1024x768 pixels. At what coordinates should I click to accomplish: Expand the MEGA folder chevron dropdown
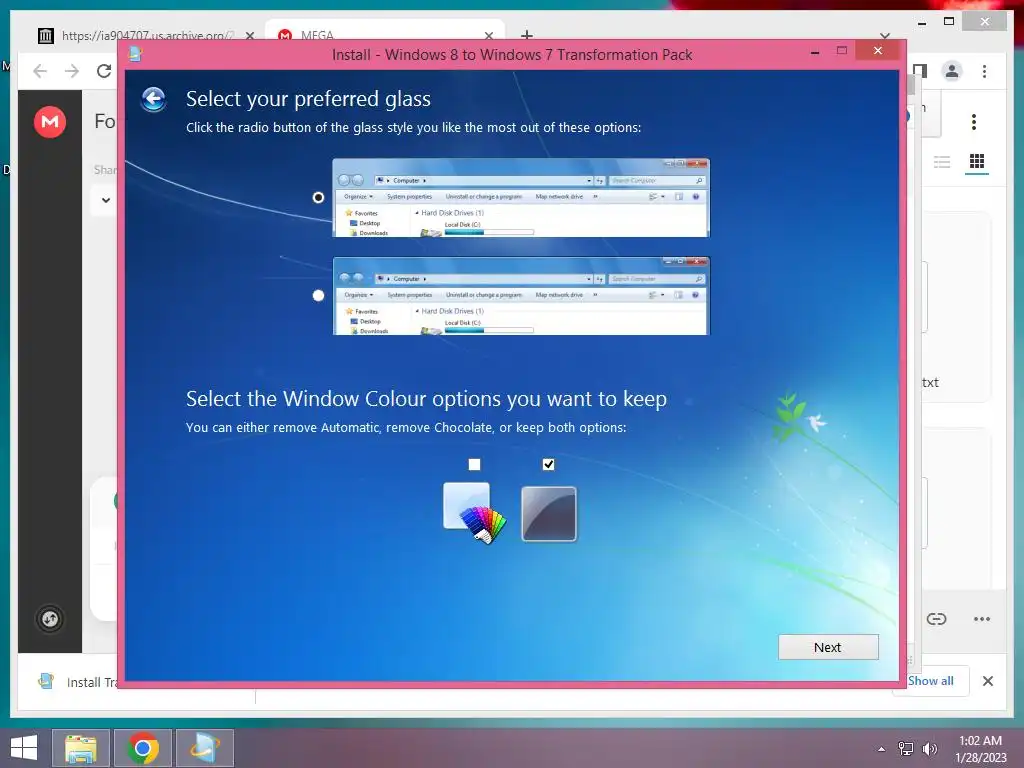(x=106, y=200)
